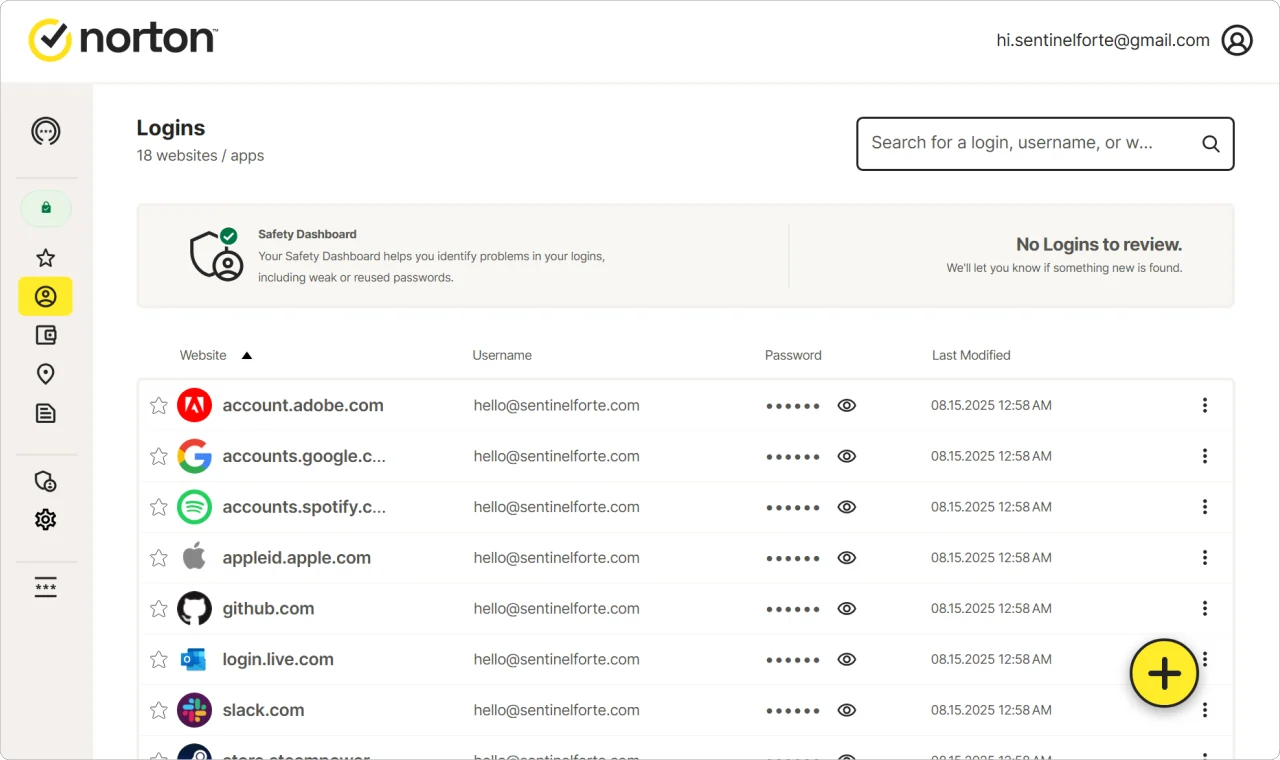Reveal the appleid.apple.com password

coord(847,557)
